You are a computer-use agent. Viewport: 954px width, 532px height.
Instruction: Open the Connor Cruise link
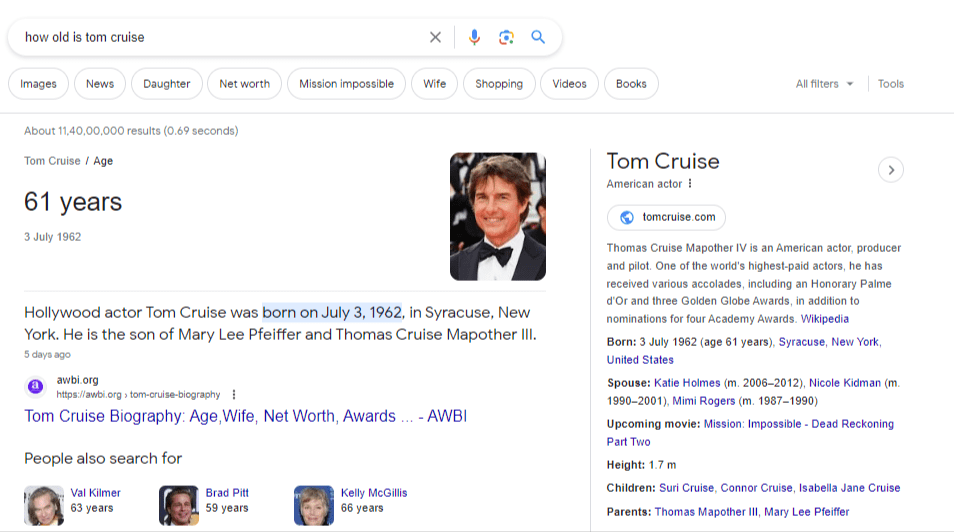[x=756, y=488]
